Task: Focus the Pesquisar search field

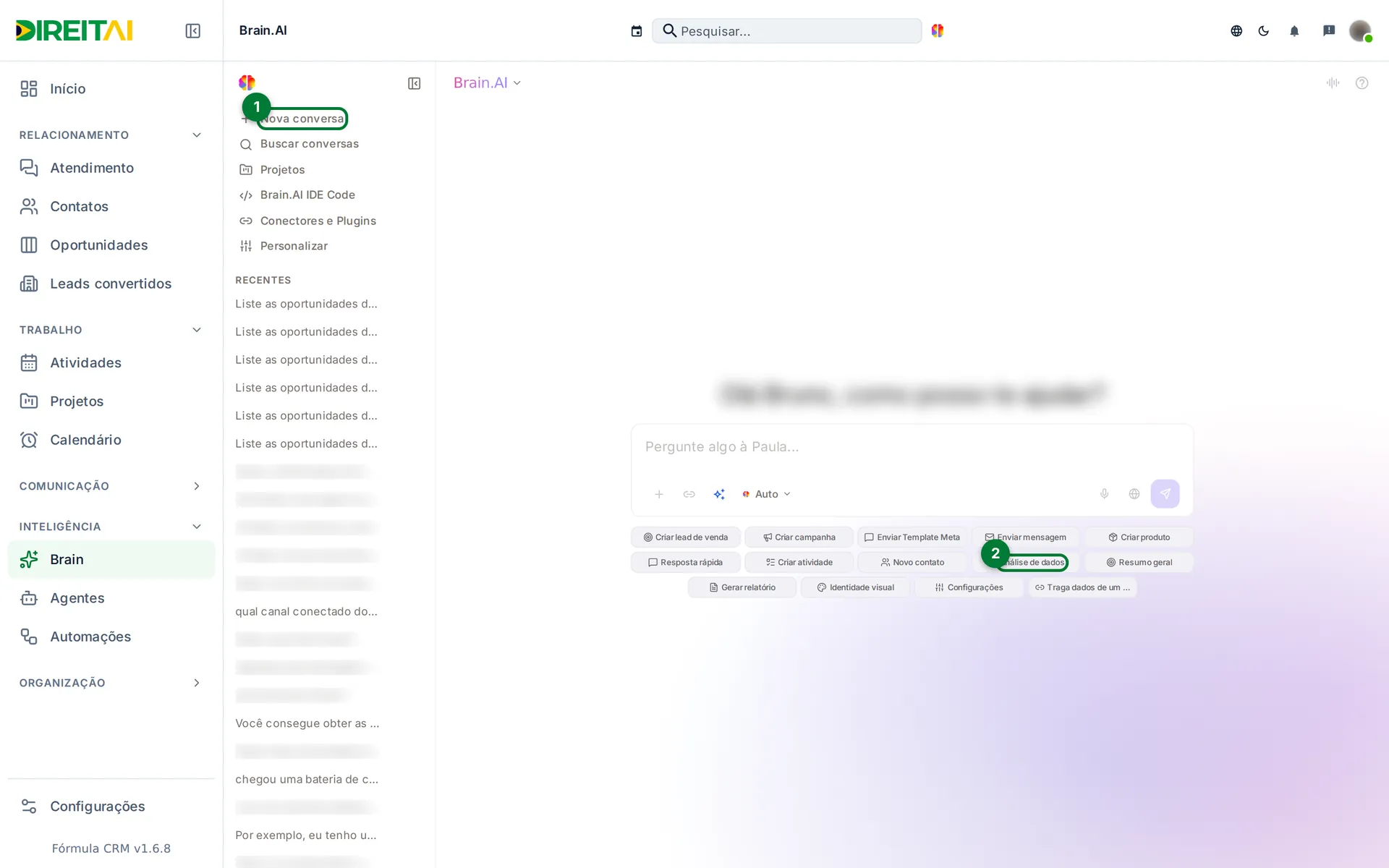Action: coord(787,31)
